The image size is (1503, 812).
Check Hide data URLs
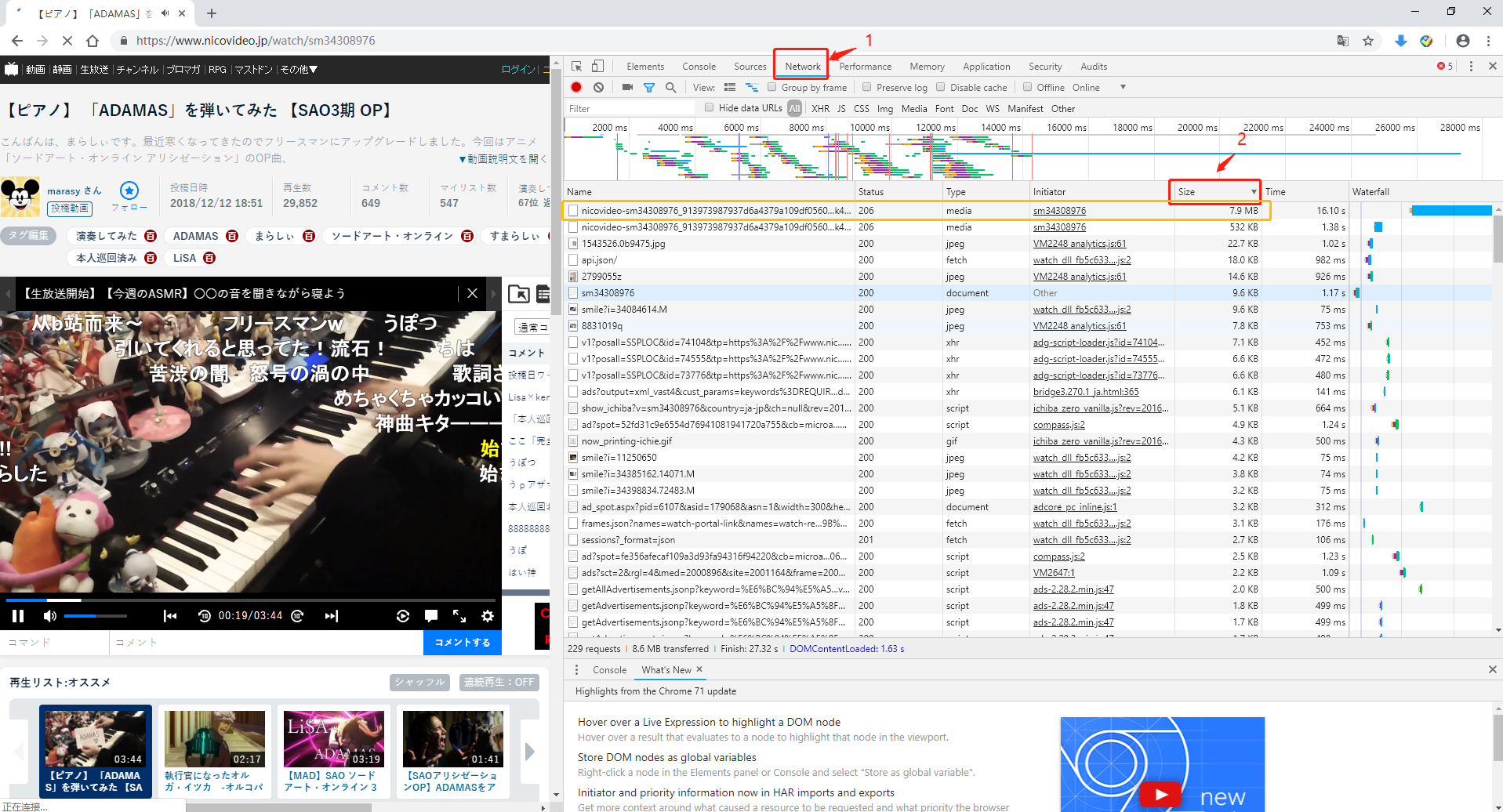click(709, 107)
